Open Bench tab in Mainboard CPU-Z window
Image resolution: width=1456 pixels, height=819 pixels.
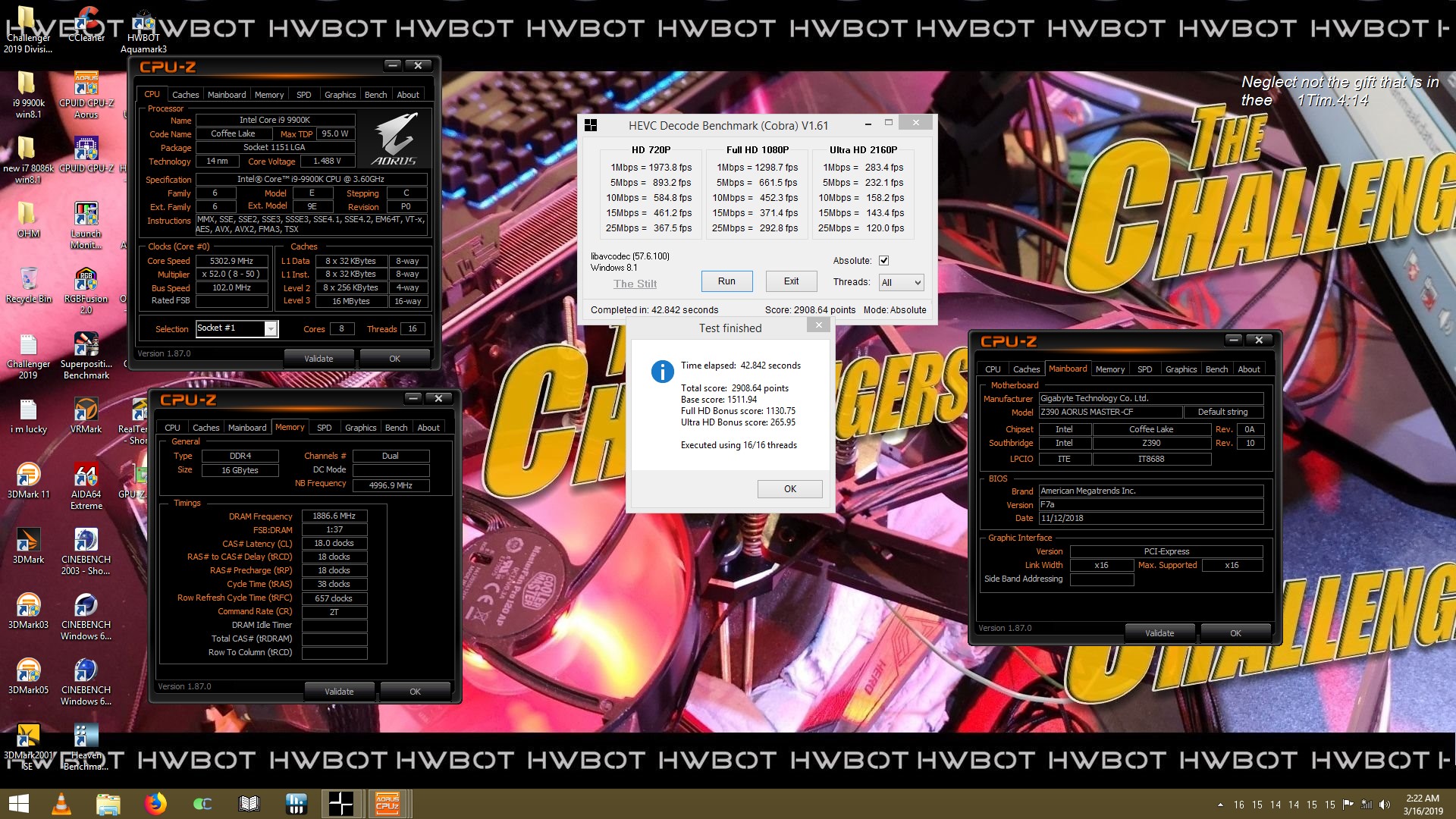tap(1216, 369)
